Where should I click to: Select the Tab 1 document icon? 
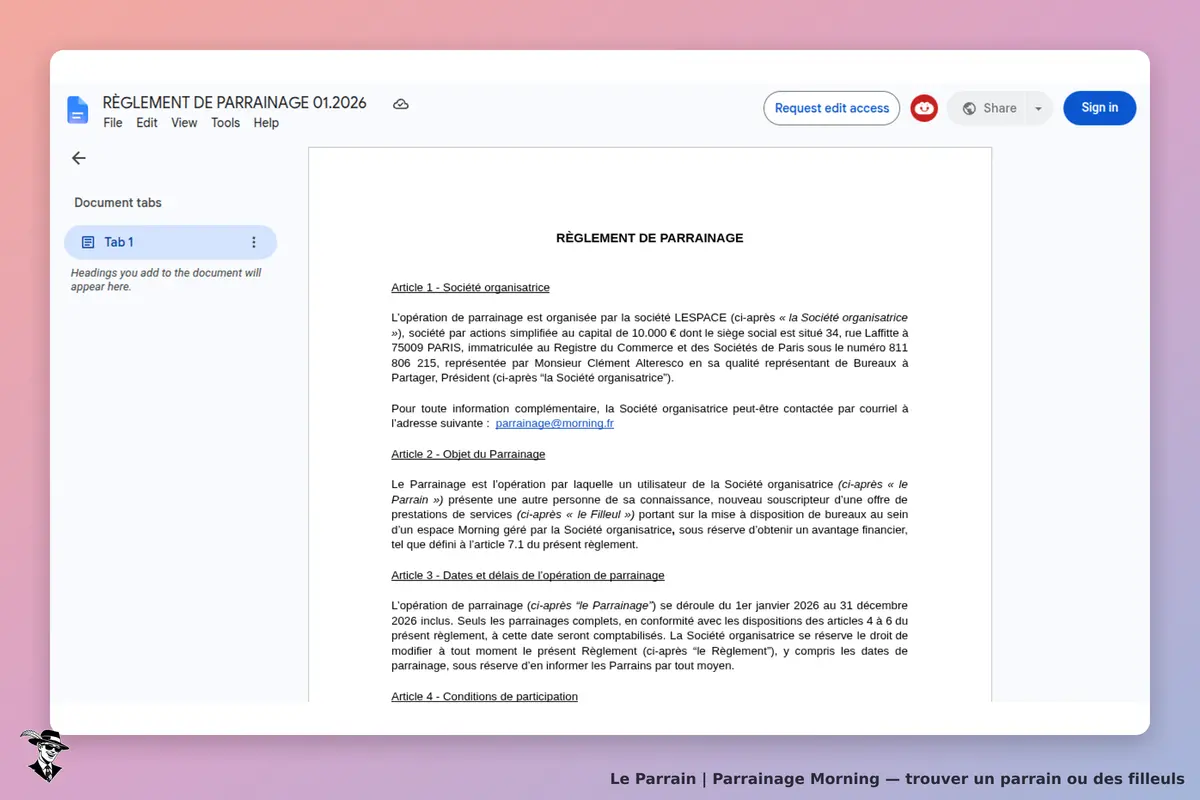[88, 242]
